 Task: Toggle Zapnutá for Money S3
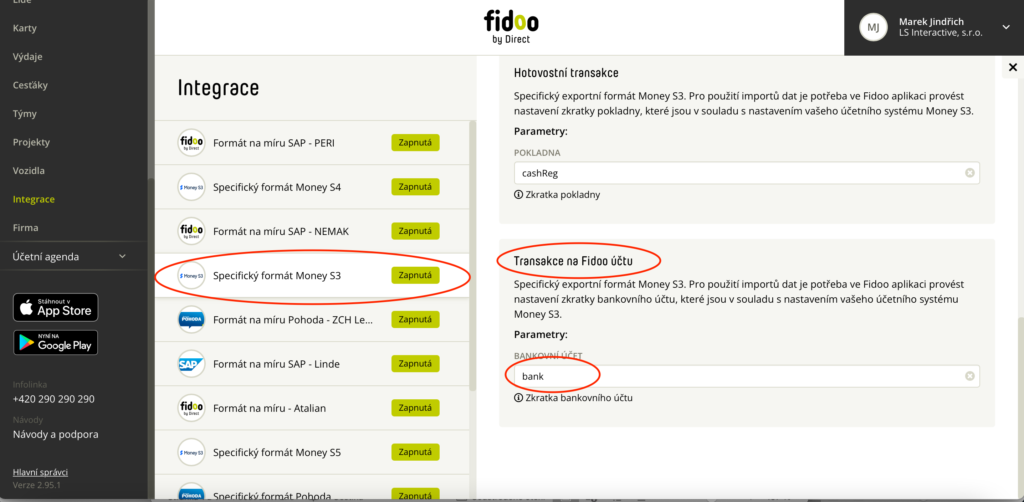[415, 275]
